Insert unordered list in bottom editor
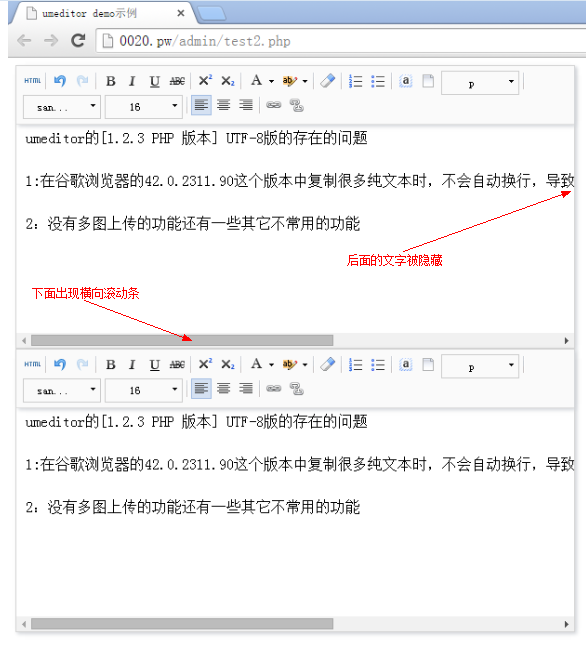Screen dimensions: 586x648 378,364
